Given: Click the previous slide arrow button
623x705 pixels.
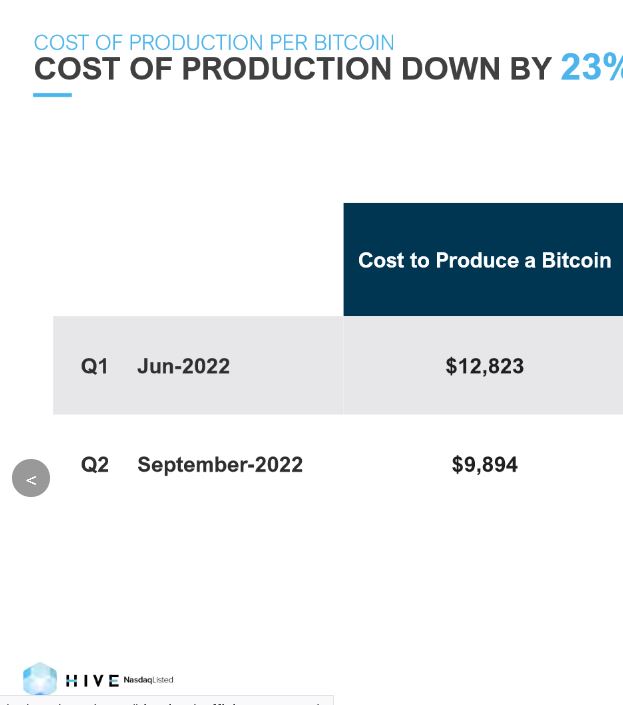Looking at the screenshot, I should 31,478.
